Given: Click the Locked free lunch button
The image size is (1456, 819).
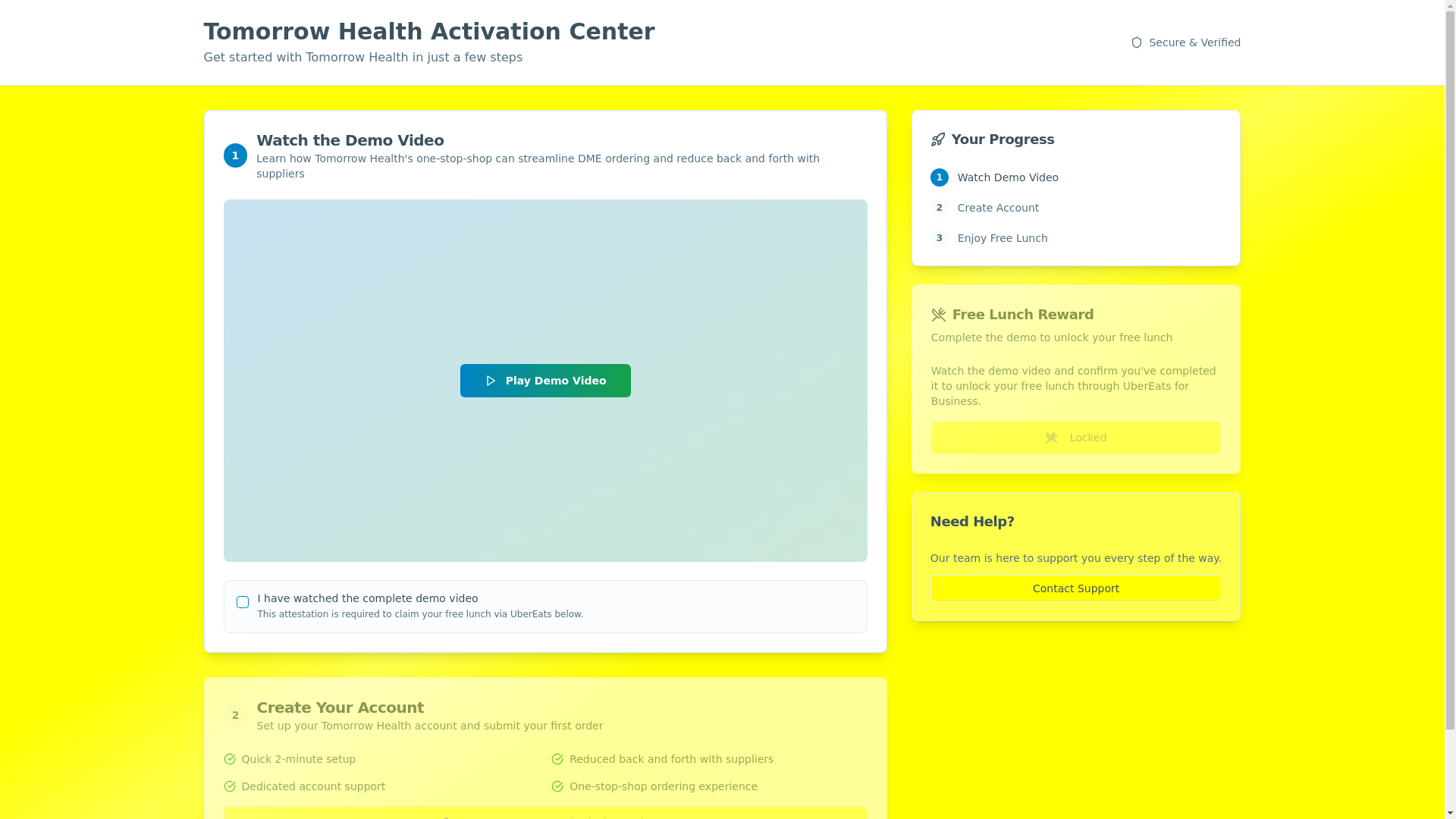Looking at the screenshot, I should (x=1075, y=438).
